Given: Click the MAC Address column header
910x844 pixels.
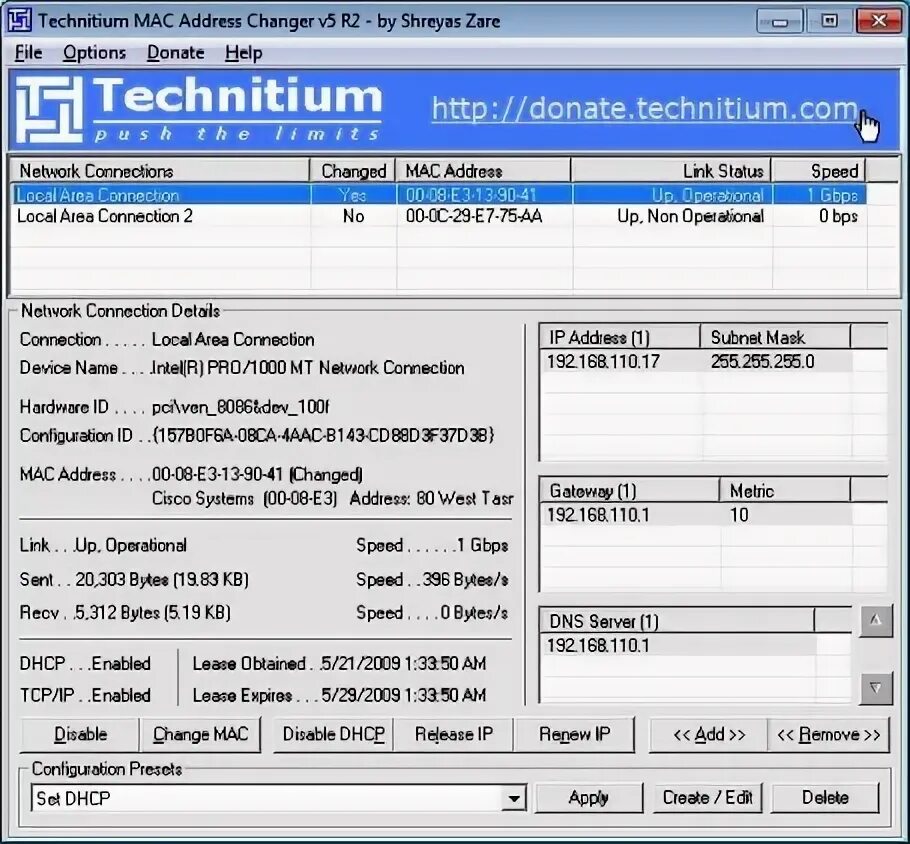Looking at the screenshot, I should (483, 171).
